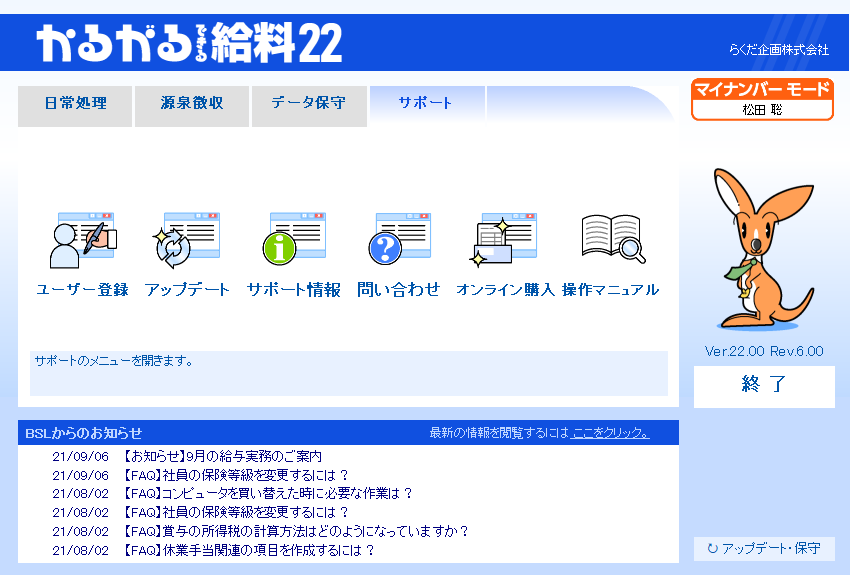Open the オンライン購入 icon
Image resolution: width=850 pixels, height=575 pixels.
point(504,240)
